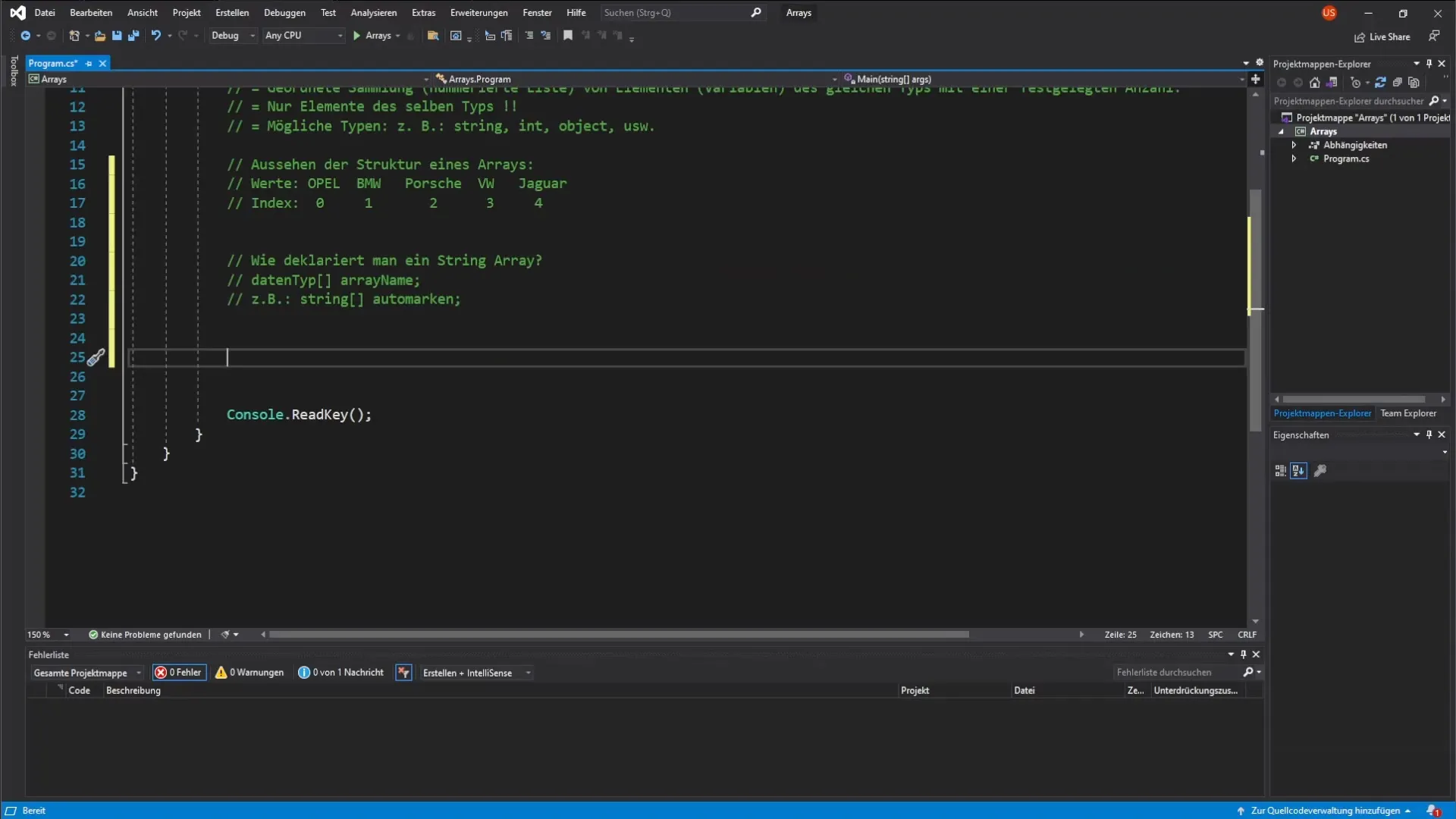The height and width of the screenshot is (819, 1456).
Task: Click Zur Quellcodeverwaltung hinzufügen in status bar
Action: [1325, 811]
